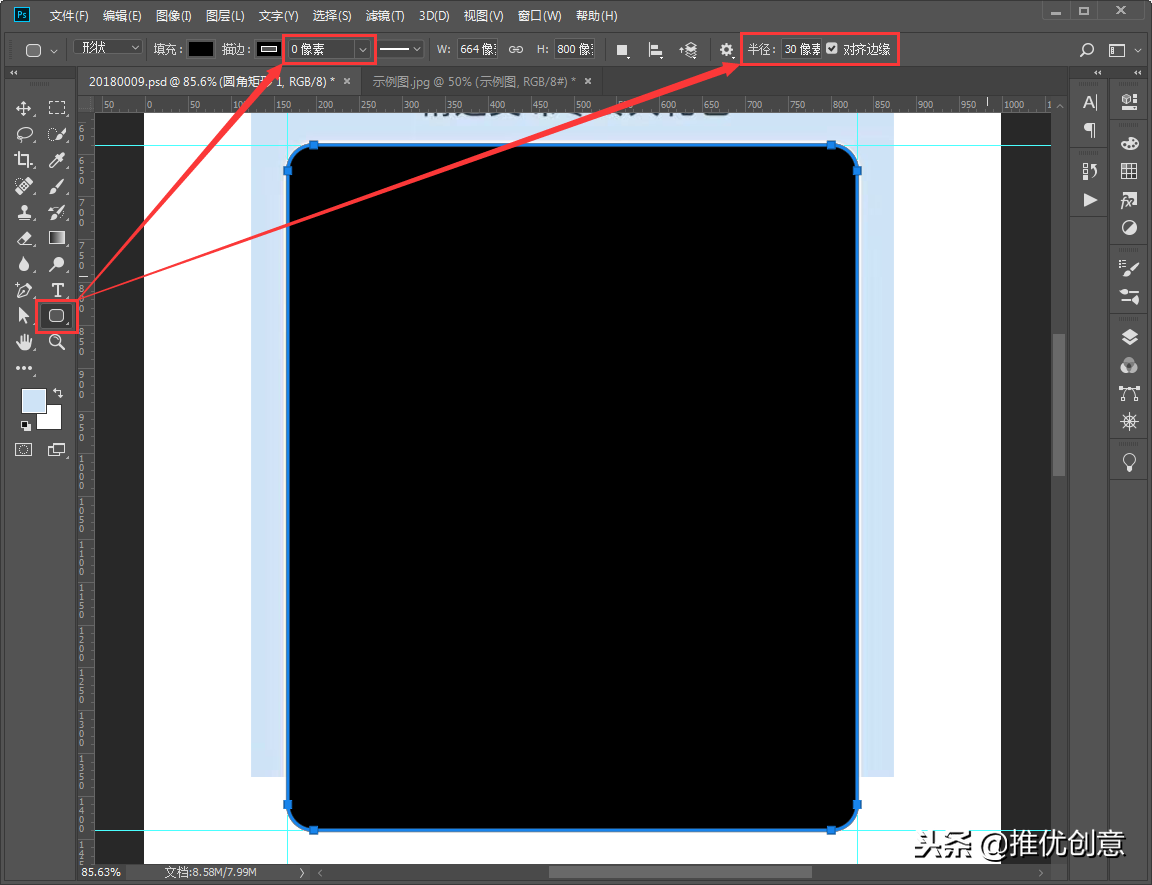Open status bar info arrow

coord(302,873)
